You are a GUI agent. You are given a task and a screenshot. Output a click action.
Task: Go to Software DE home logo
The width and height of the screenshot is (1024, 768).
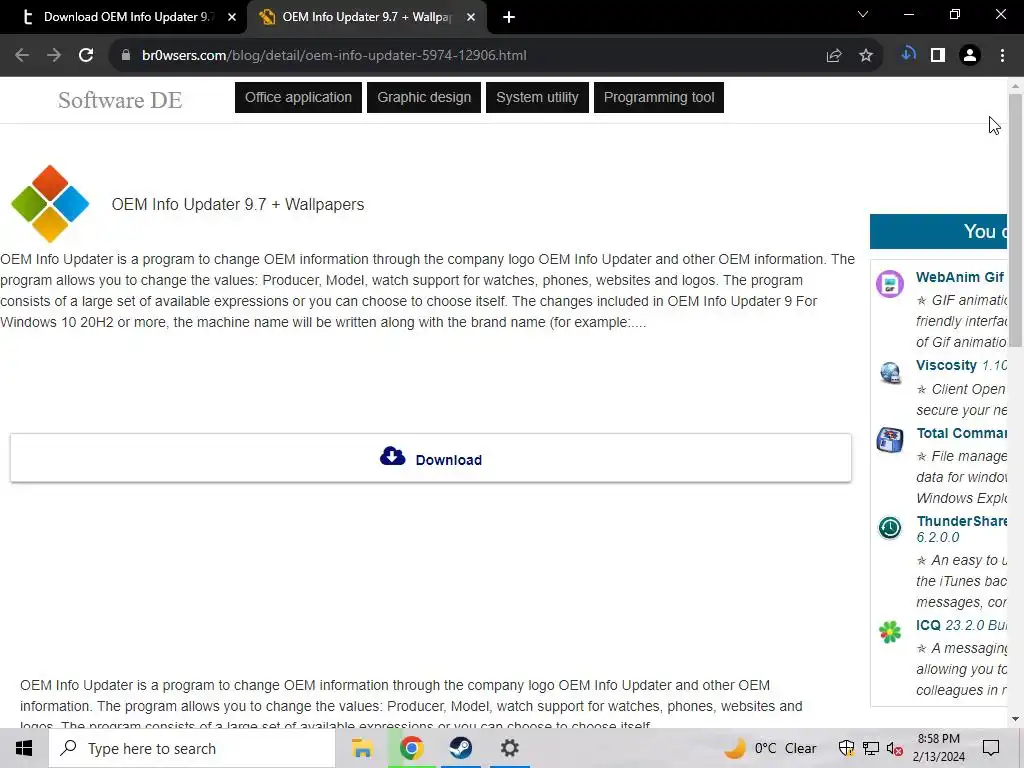point(120,100)
